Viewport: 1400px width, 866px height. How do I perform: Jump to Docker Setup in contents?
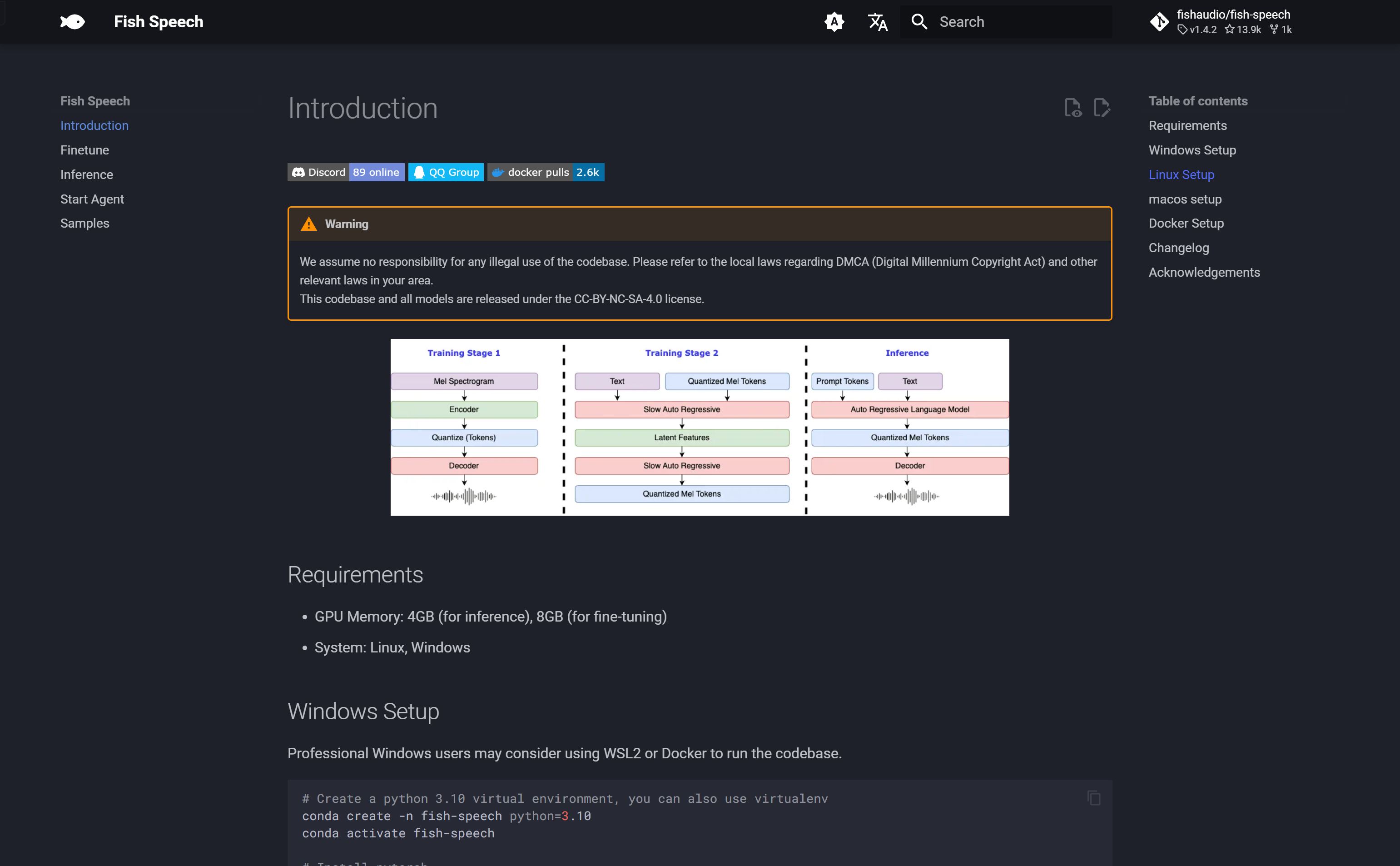pos(1186,224)
